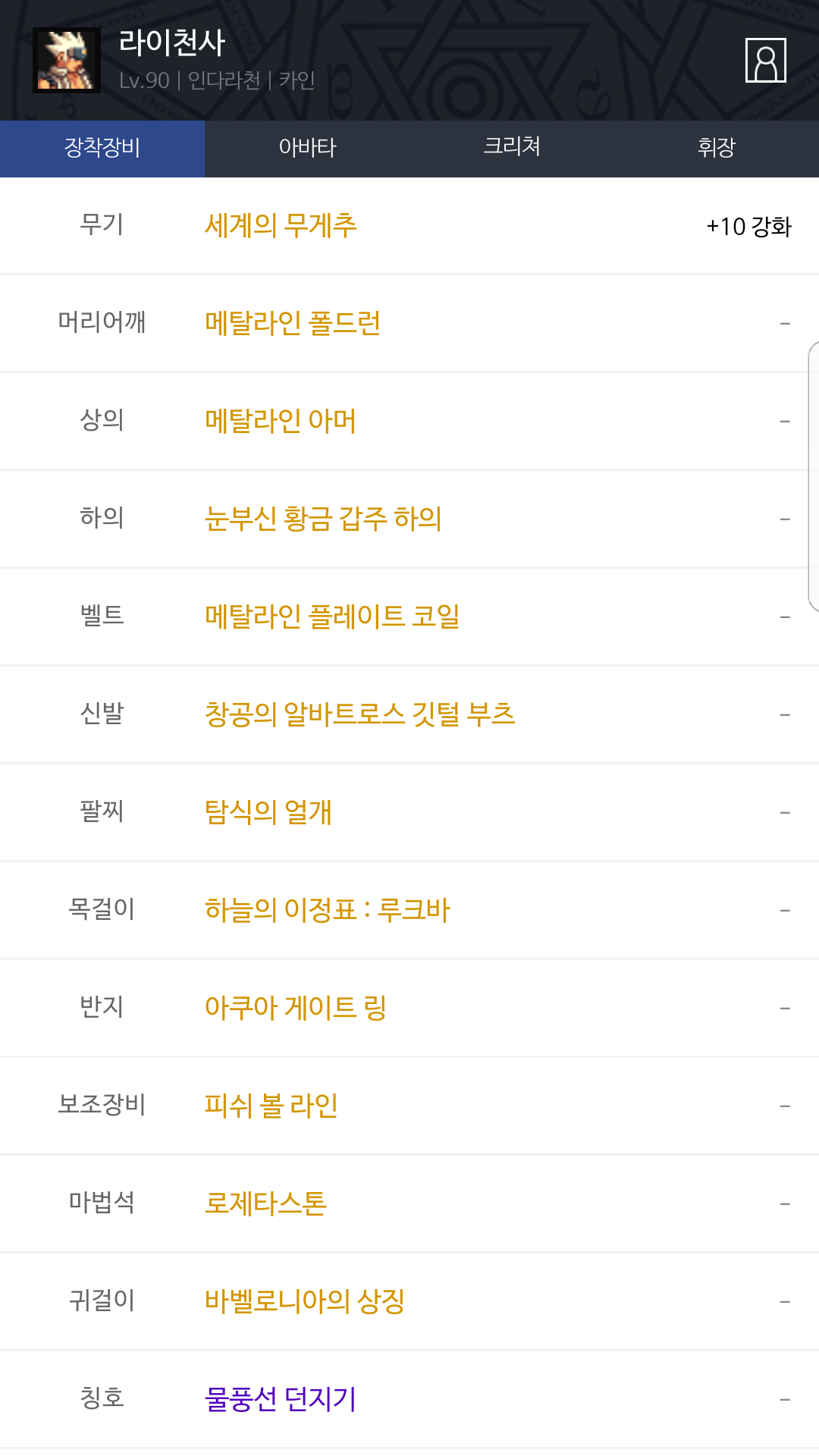Open 메탈라인 폴드런 shoulder item
This screenshot has height=1456, width=819.
[292, 324]
